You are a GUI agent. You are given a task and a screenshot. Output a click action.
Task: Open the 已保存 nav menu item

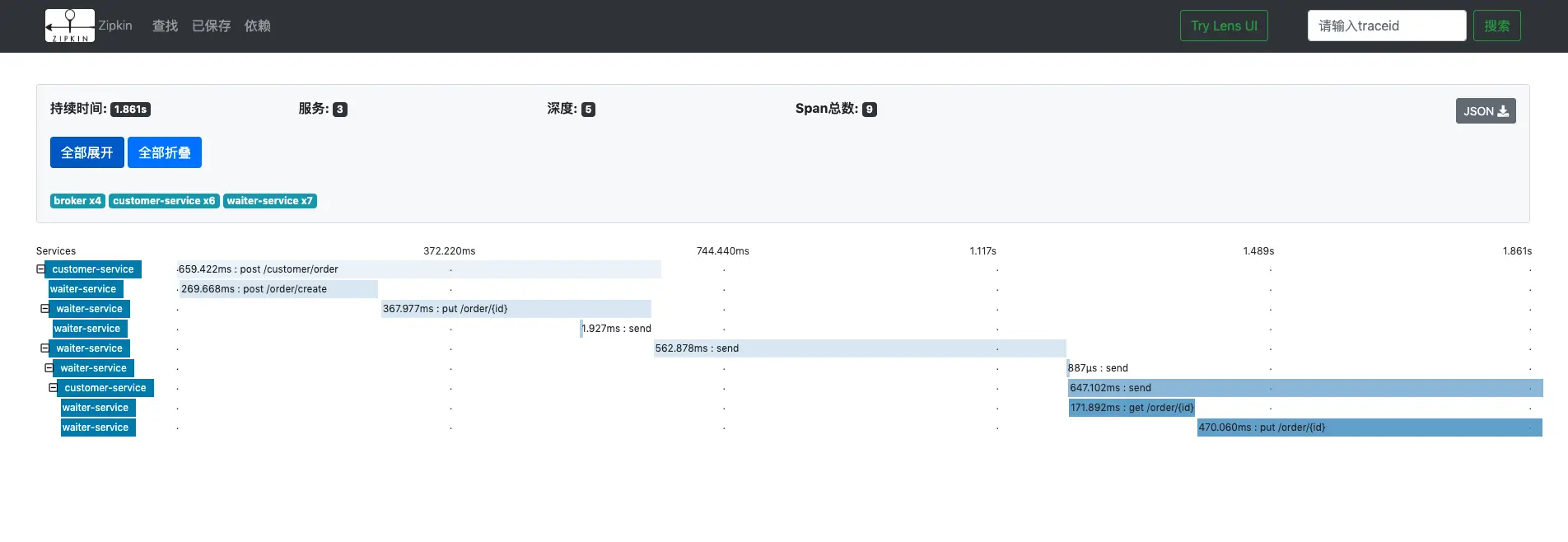(x=211, y=26)
